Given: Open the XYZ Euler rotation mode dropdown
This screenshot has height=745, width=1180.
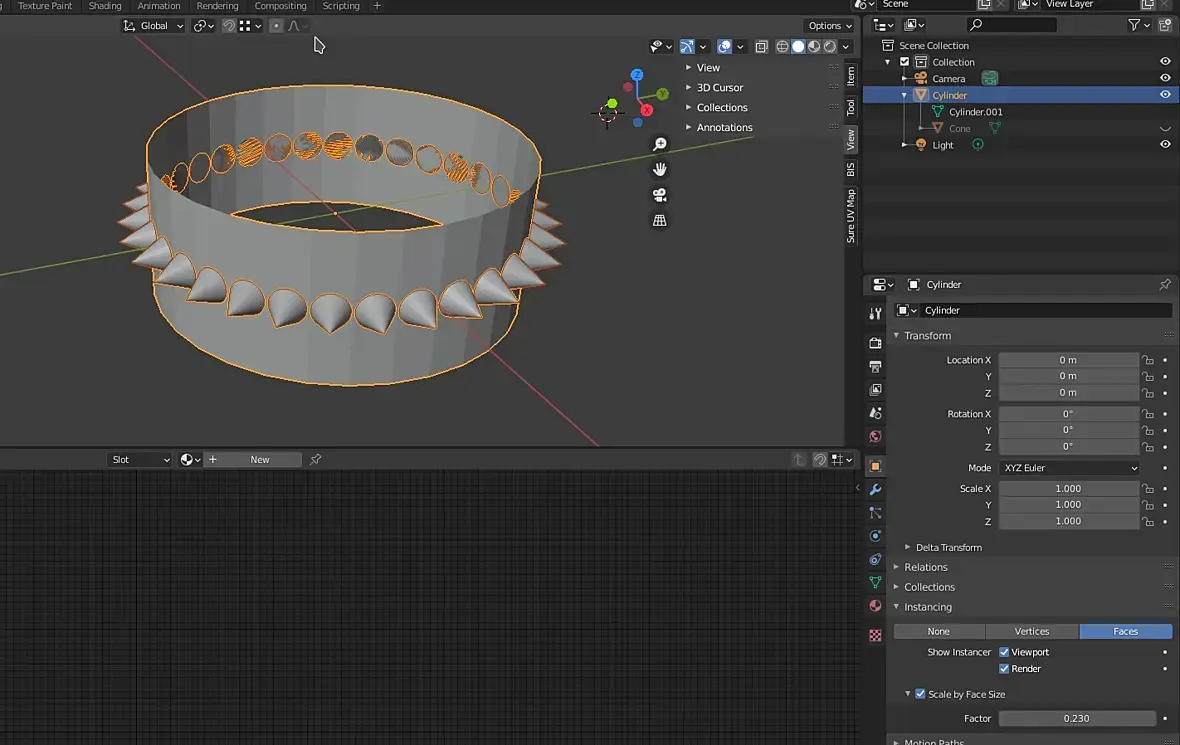Looking at the screenshot, I should tap(1069, 468).
